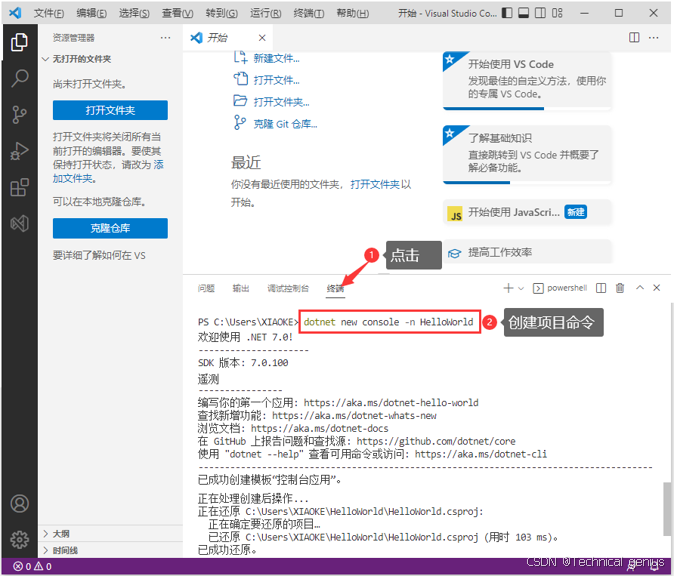Open Source Control view in activity bar

click(x=19, y=115)
